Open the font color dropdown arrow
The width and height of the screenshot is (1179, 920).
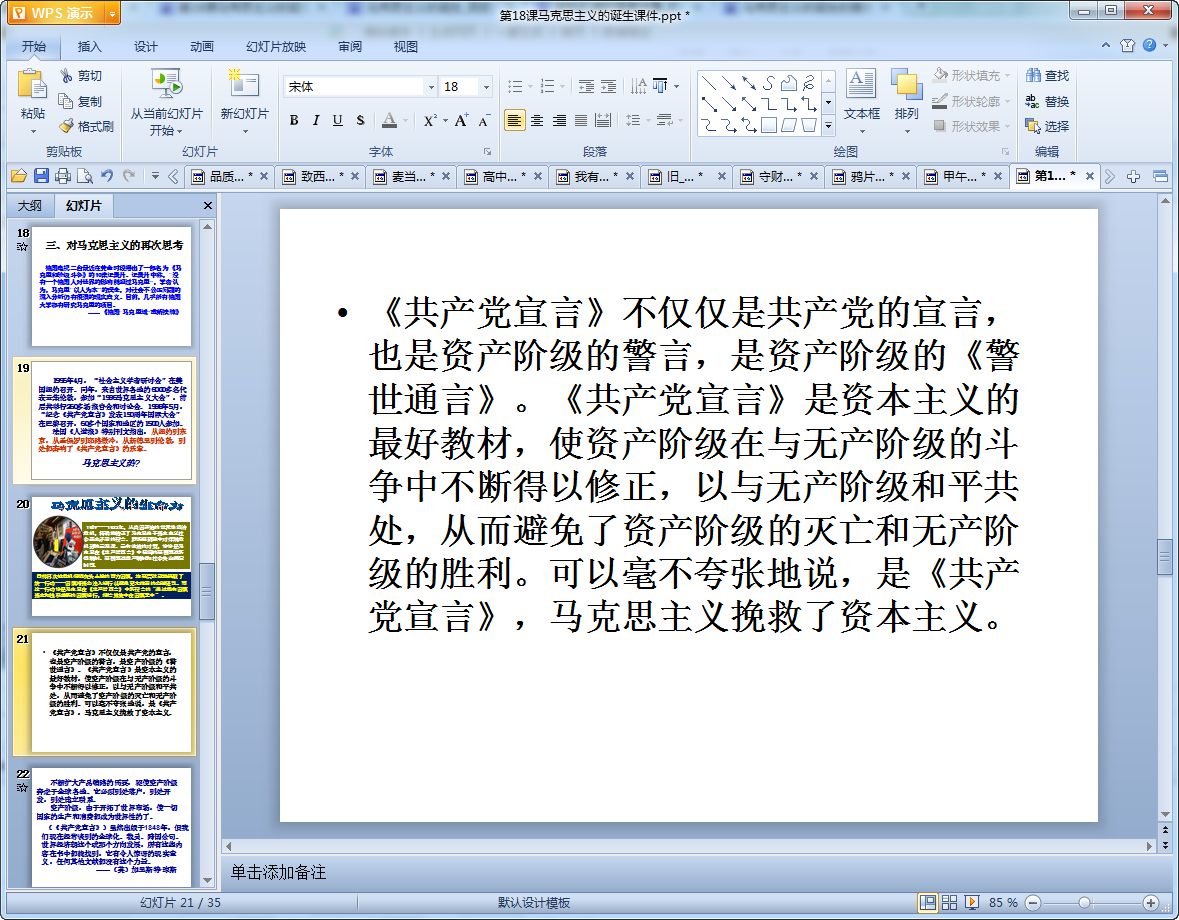tap(405, 120)
